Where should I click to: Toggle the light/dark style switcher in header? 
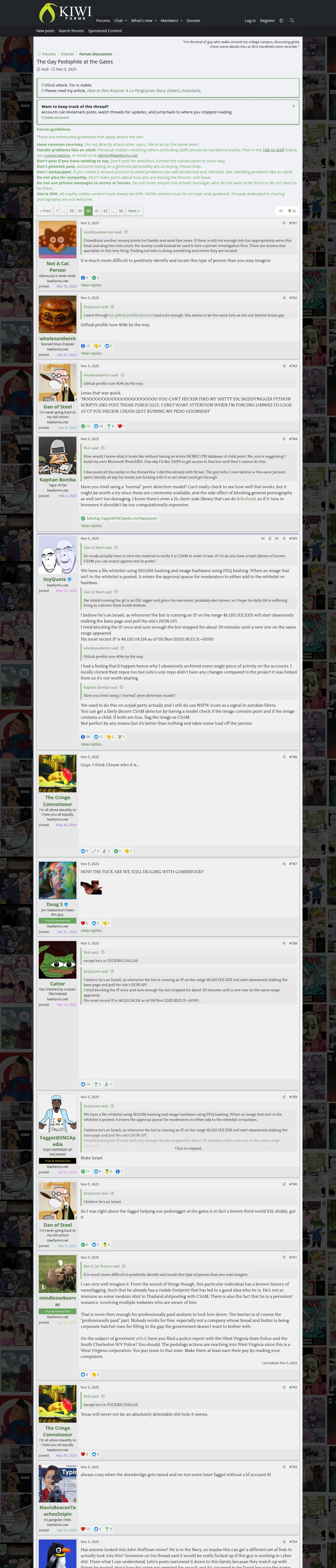click(281, 21)
